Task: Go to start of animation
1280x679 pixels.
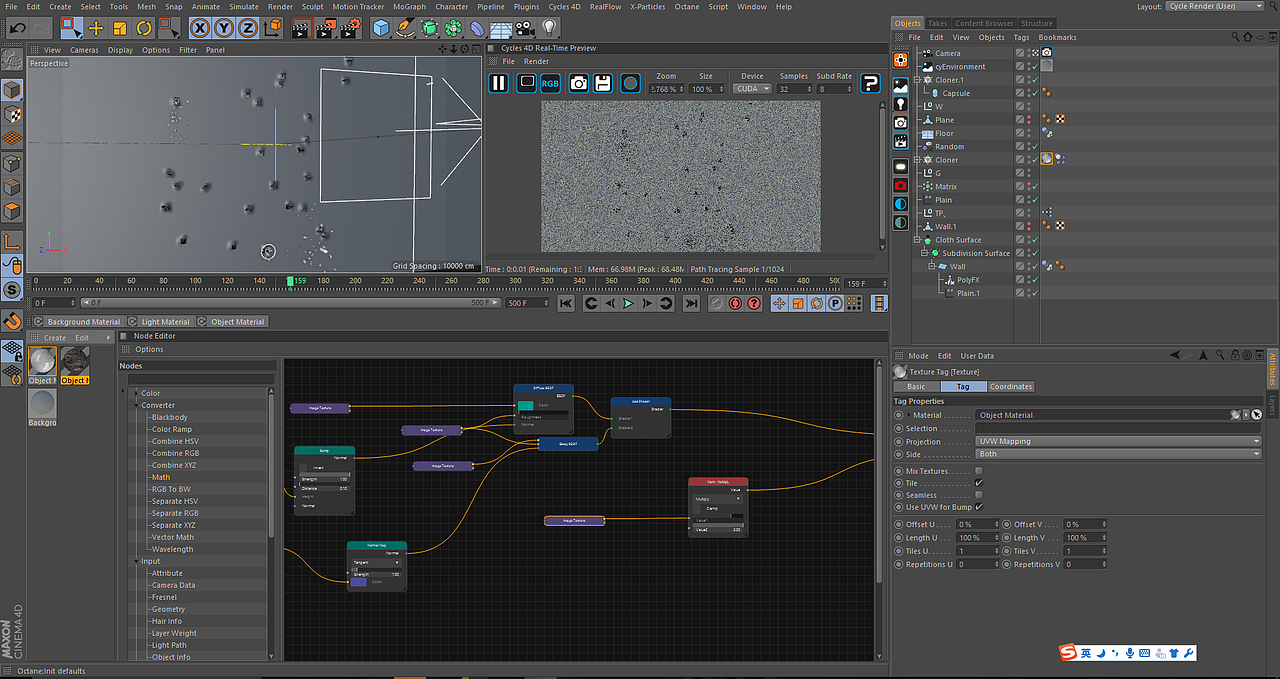Action: point(566,303)
